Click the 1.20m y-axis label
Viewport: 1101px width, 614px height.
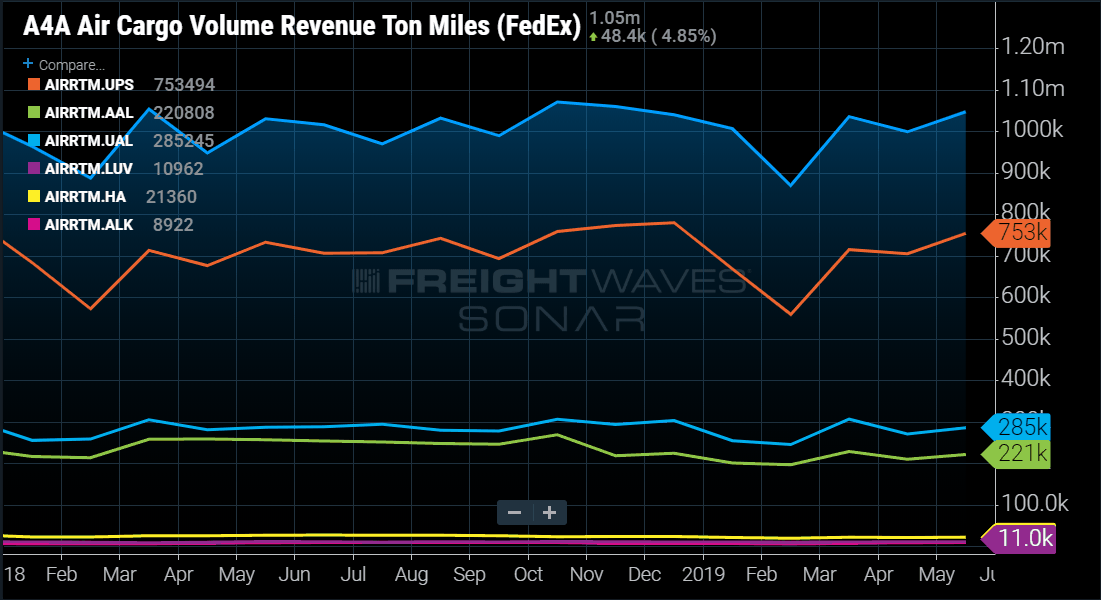click(x=1033, y=47)
